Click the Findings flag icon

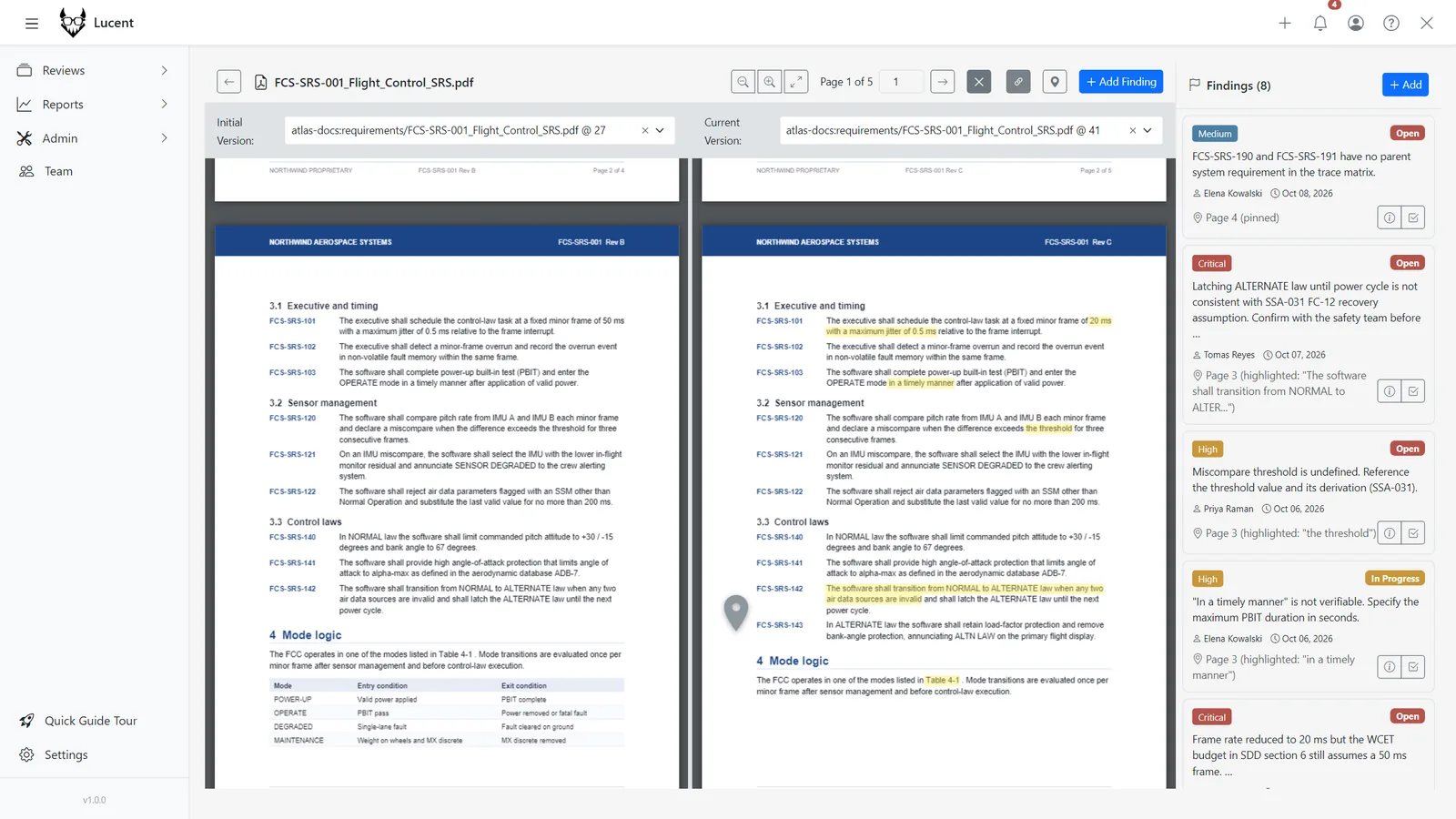point(1195,85)
